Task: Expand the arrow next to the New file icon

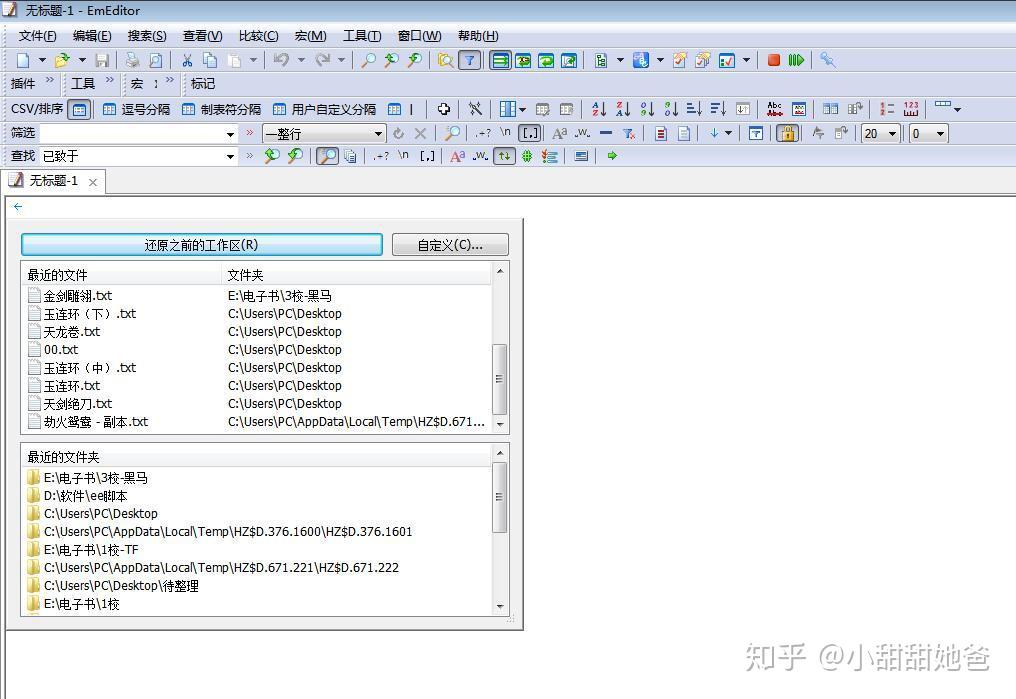Action: pyautogui.click(x=42, y=60)
